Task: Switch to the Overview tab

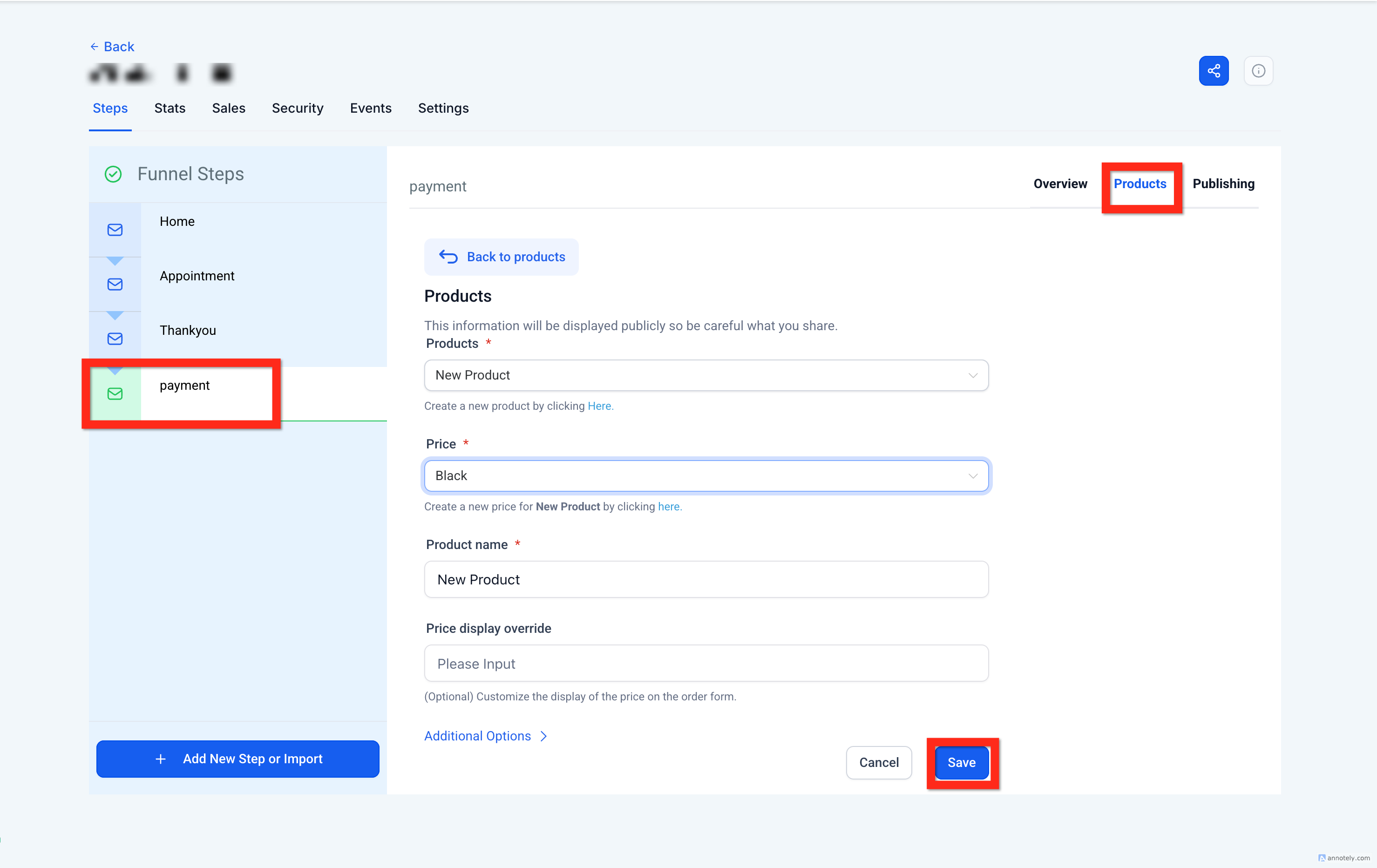Action: point(1059,183)
